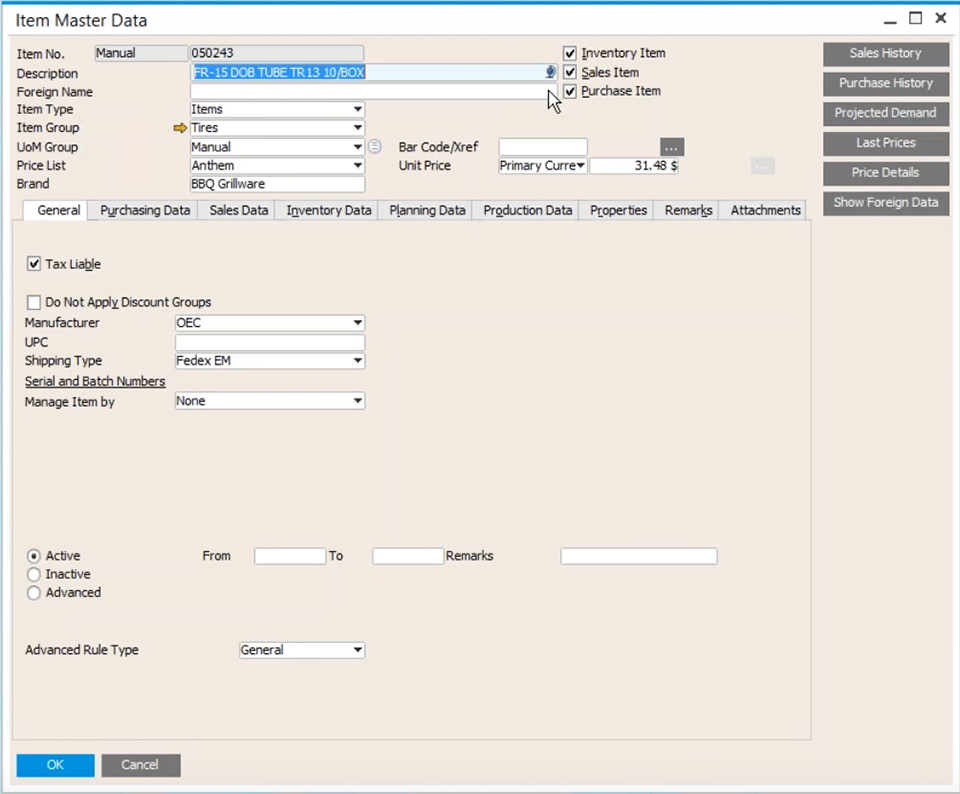960x794 pixels.
Task: Click the globe icon beside the Description field
Action: (x=549, y=72)
